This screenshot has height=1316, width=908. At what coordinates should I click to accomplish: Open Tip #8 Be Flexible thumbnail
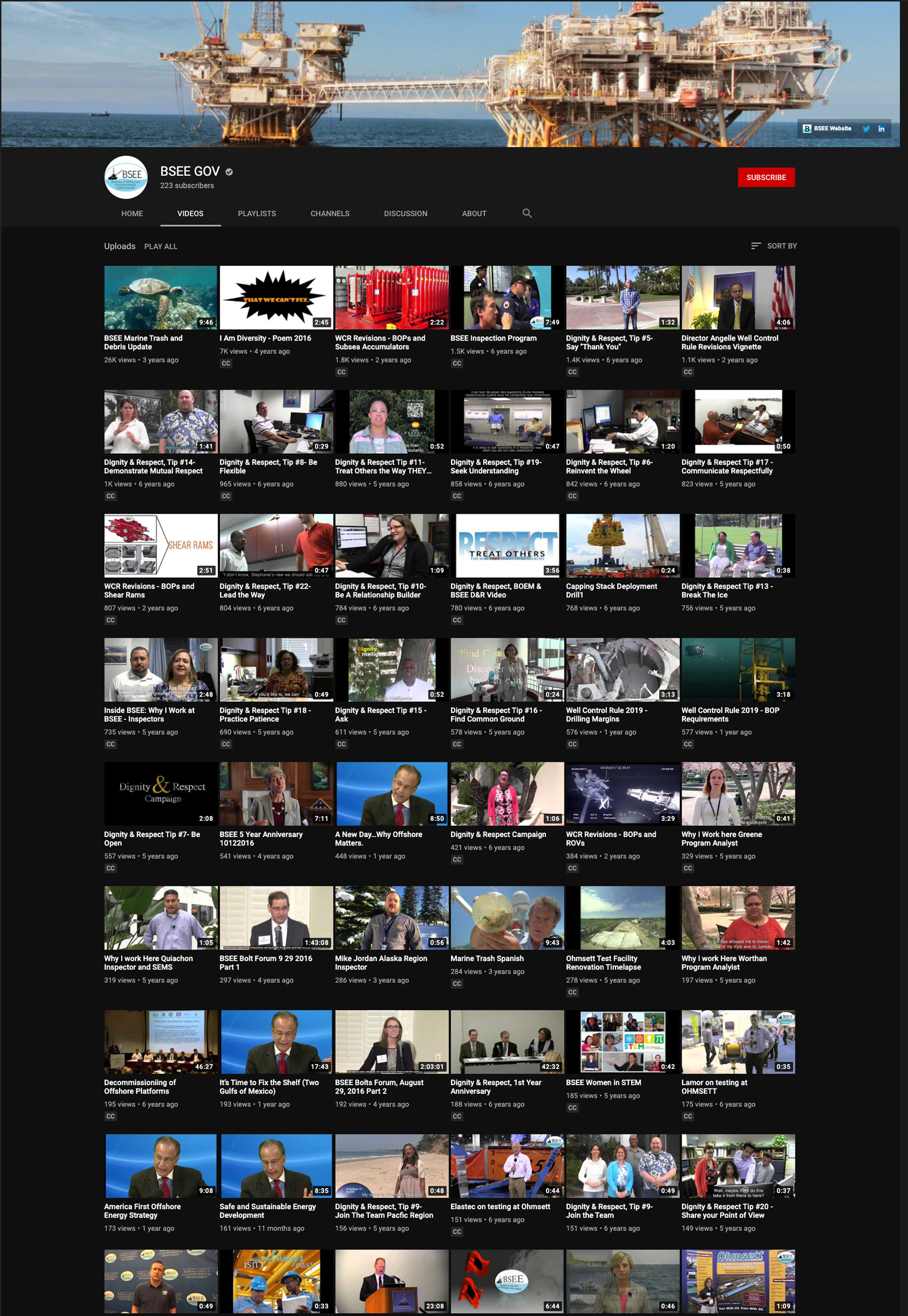pyautogui.click(x=276, y=422)
